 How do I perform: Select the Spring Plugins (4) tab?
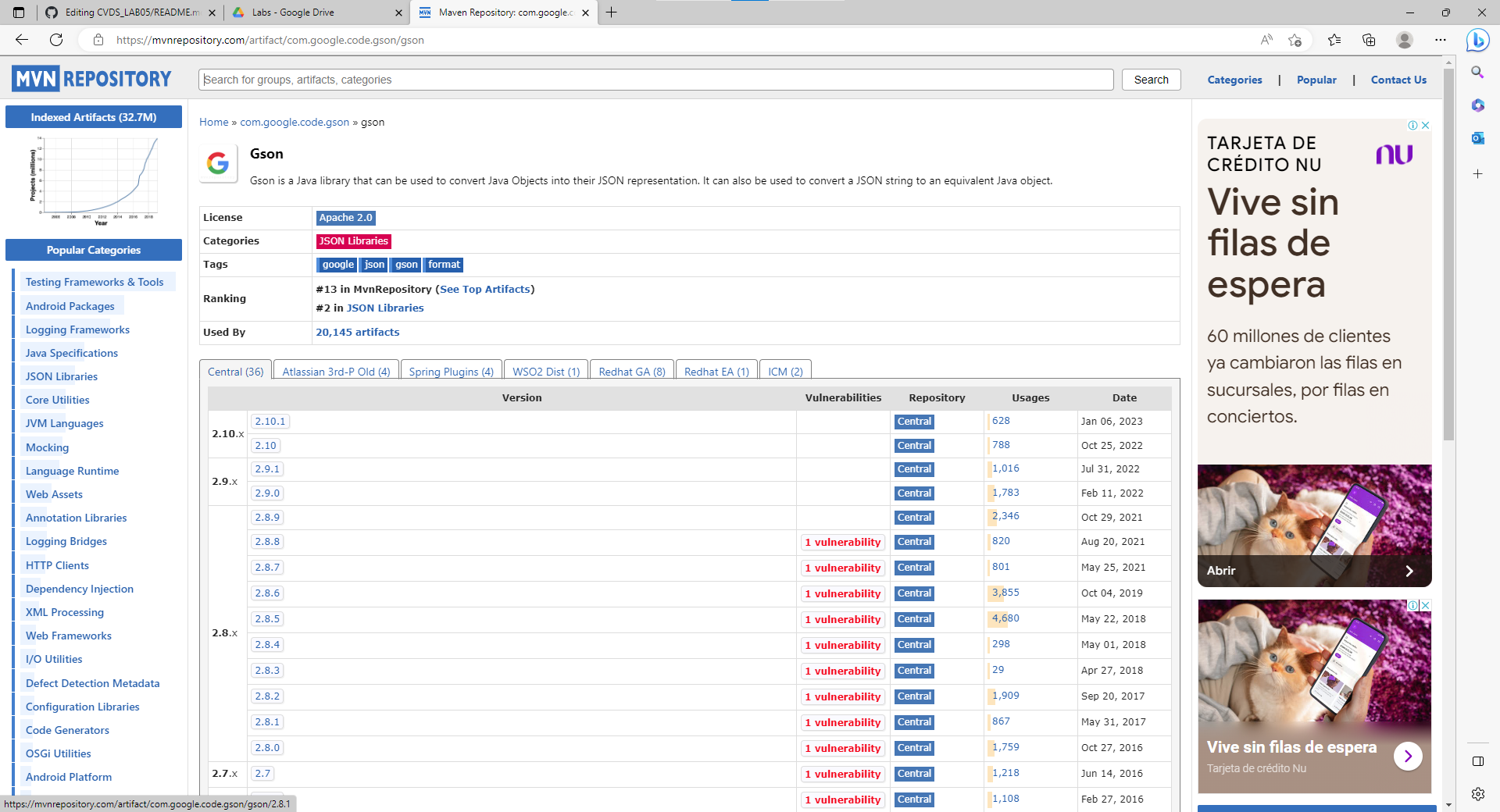click(x=452, y=372)
